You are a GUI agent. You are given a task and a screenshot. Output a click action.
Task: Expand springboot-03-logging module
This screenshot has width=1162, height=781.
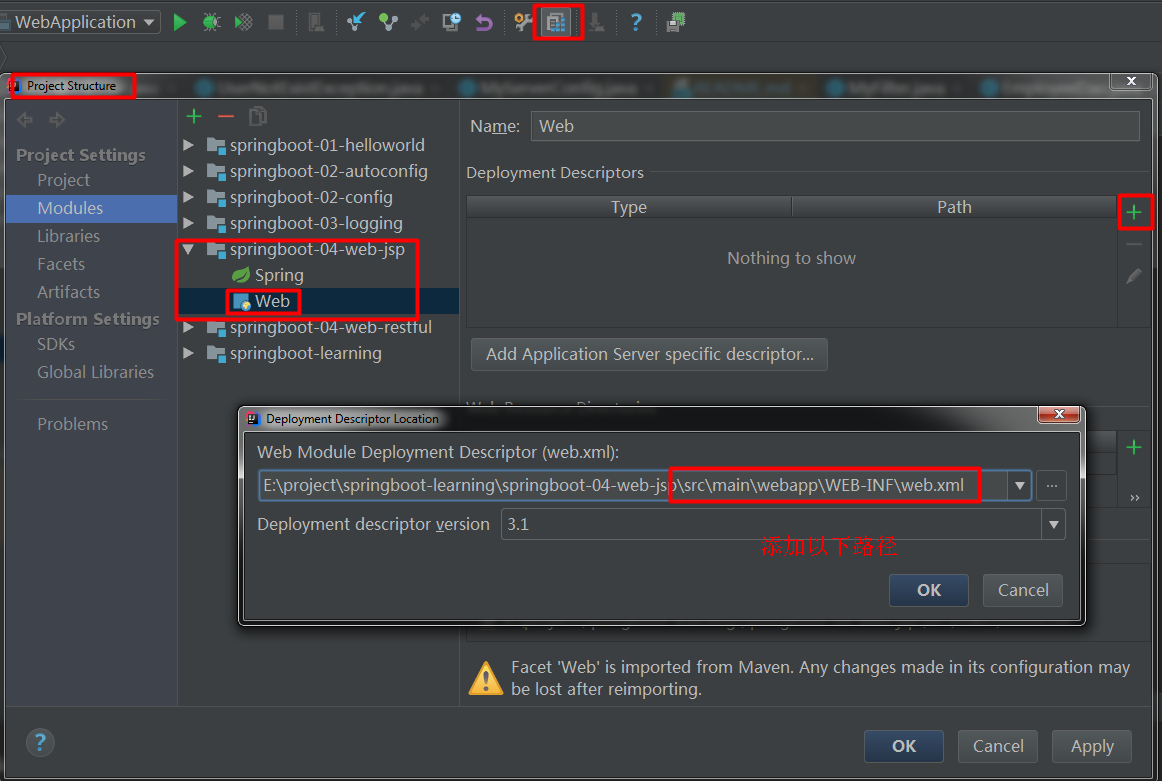(189, 223)
